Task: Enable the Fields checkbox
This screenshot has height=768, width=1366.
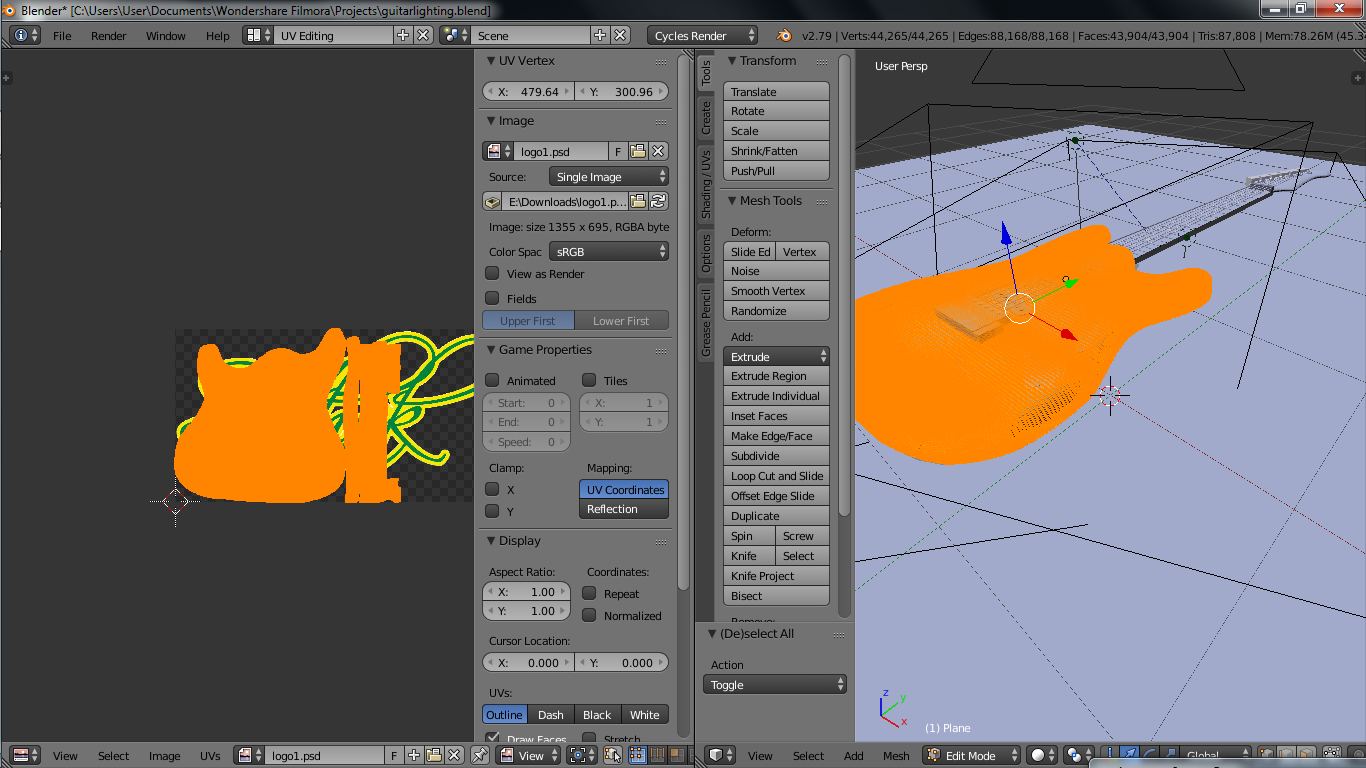Action: [492, 298]
